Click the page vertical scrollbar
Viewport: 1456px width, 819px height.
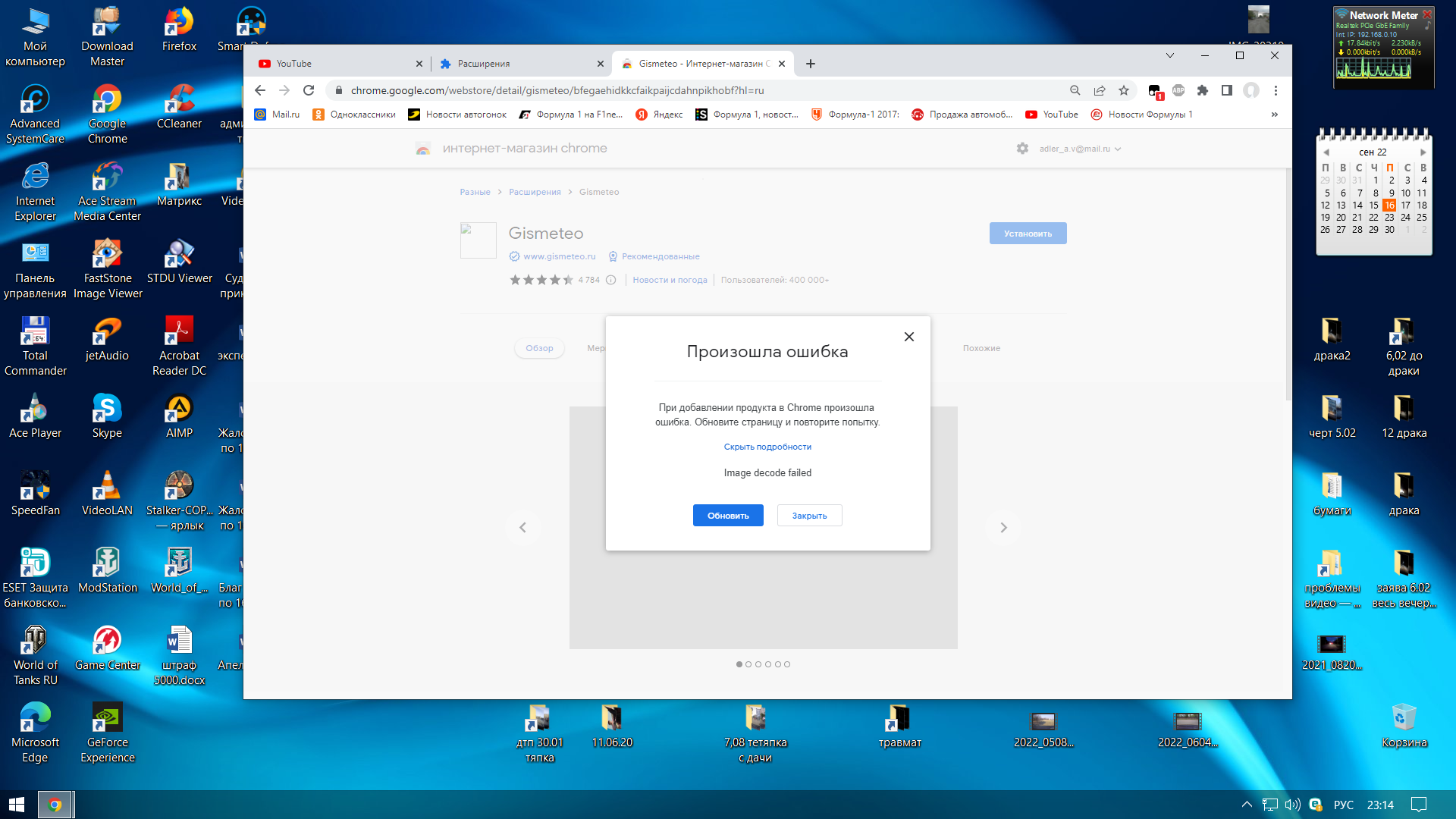pos(1288,284)
